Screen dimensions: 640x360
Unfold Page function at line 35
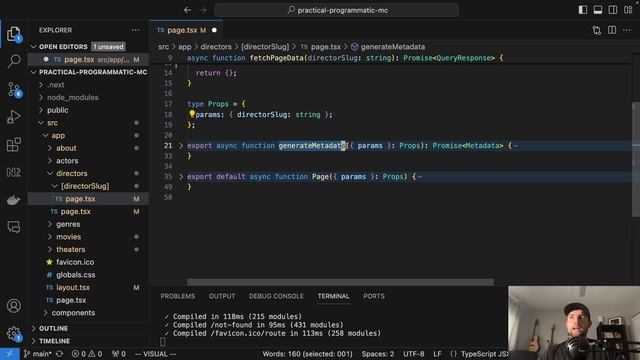point(181,177)
